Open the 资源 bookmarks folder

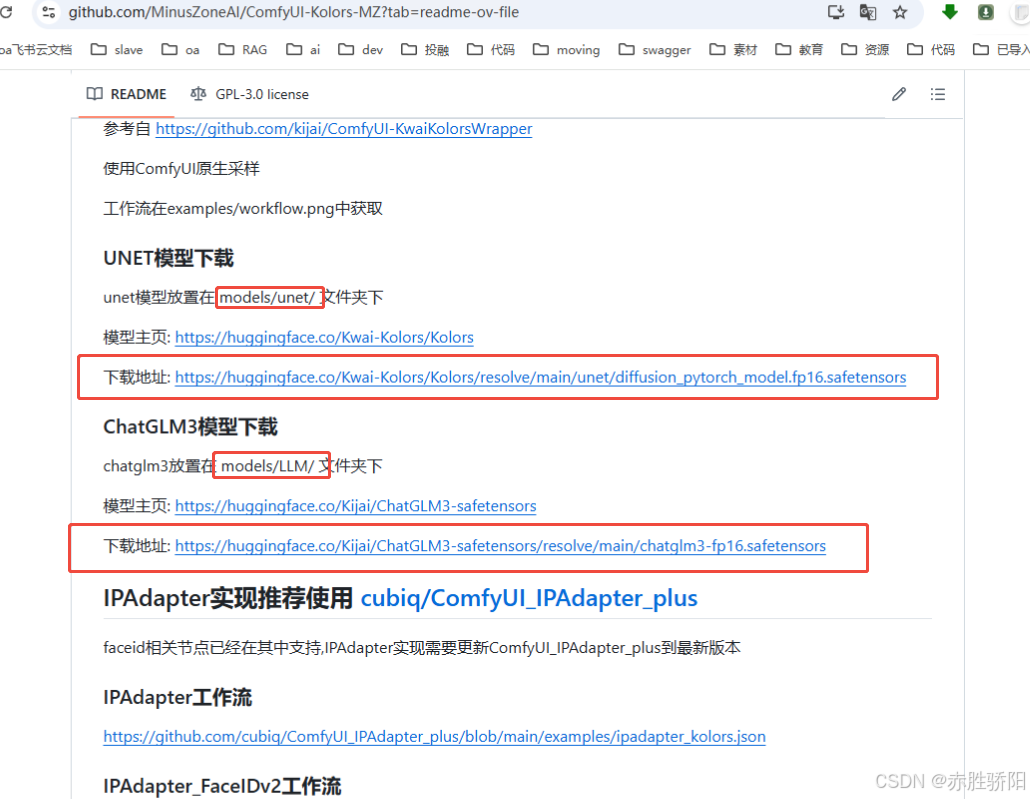pos(865,50)
